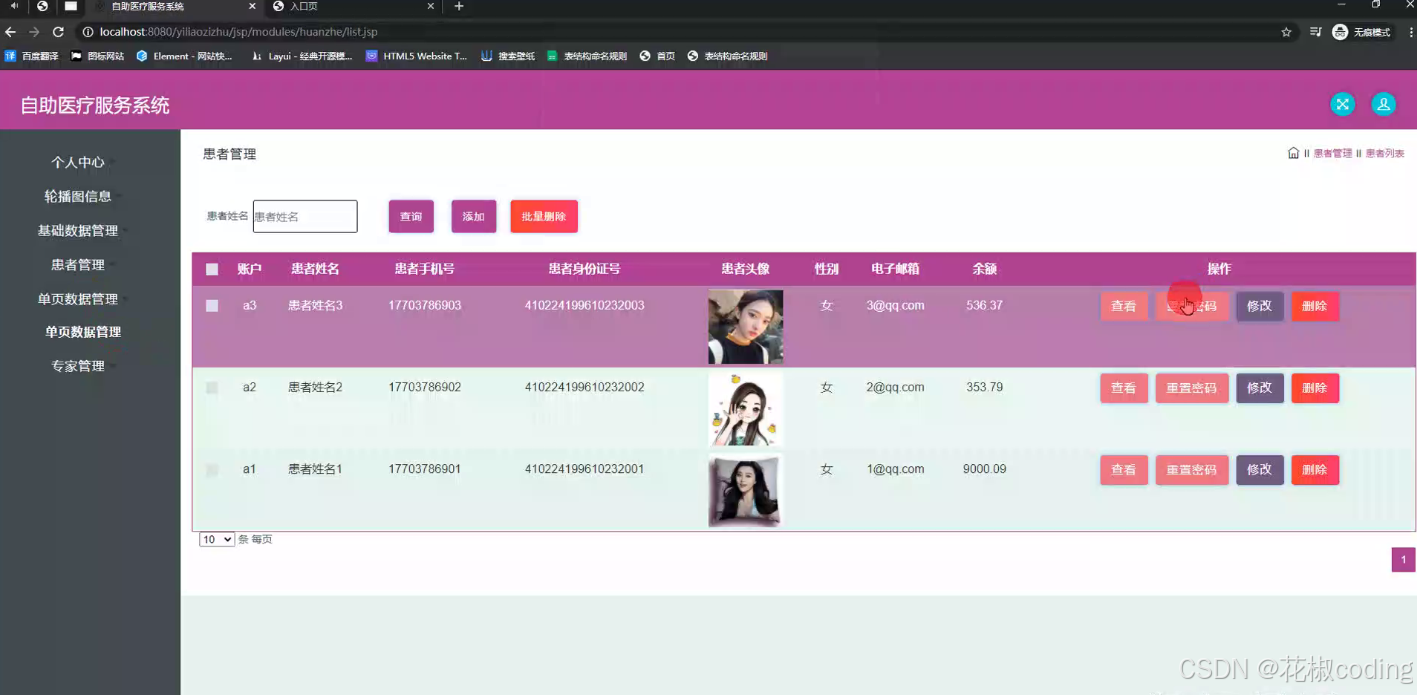Check the row checkbox for a1
The height and width of the screenshot is (695, 1417).
(x=212, y=469)
